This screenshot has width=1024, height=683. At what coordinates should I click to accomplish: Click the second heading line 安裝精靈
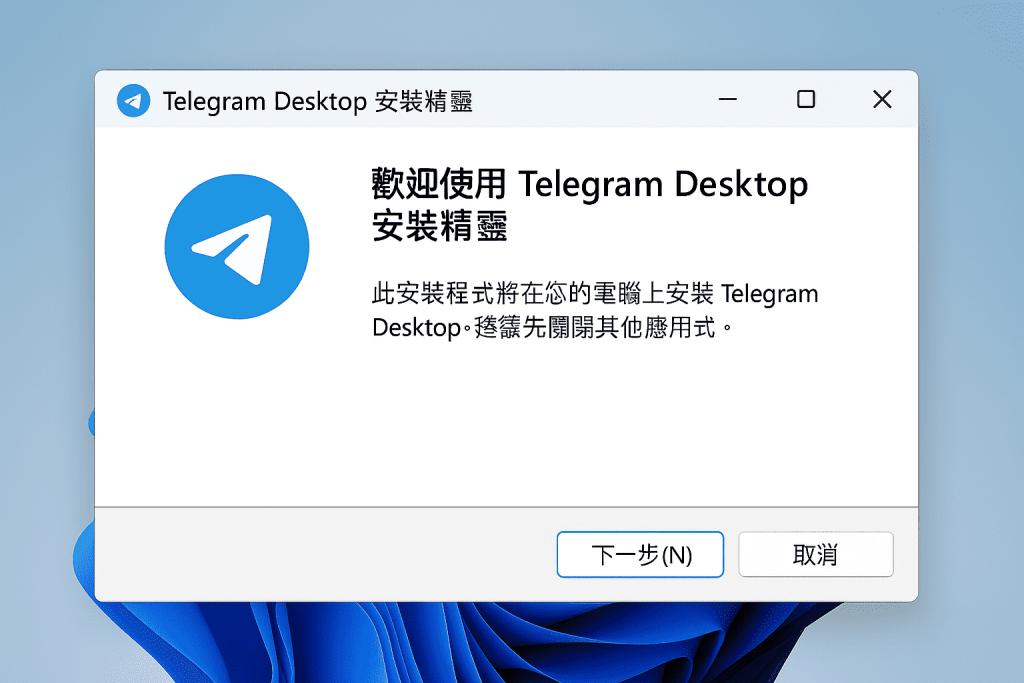point(439,227)
